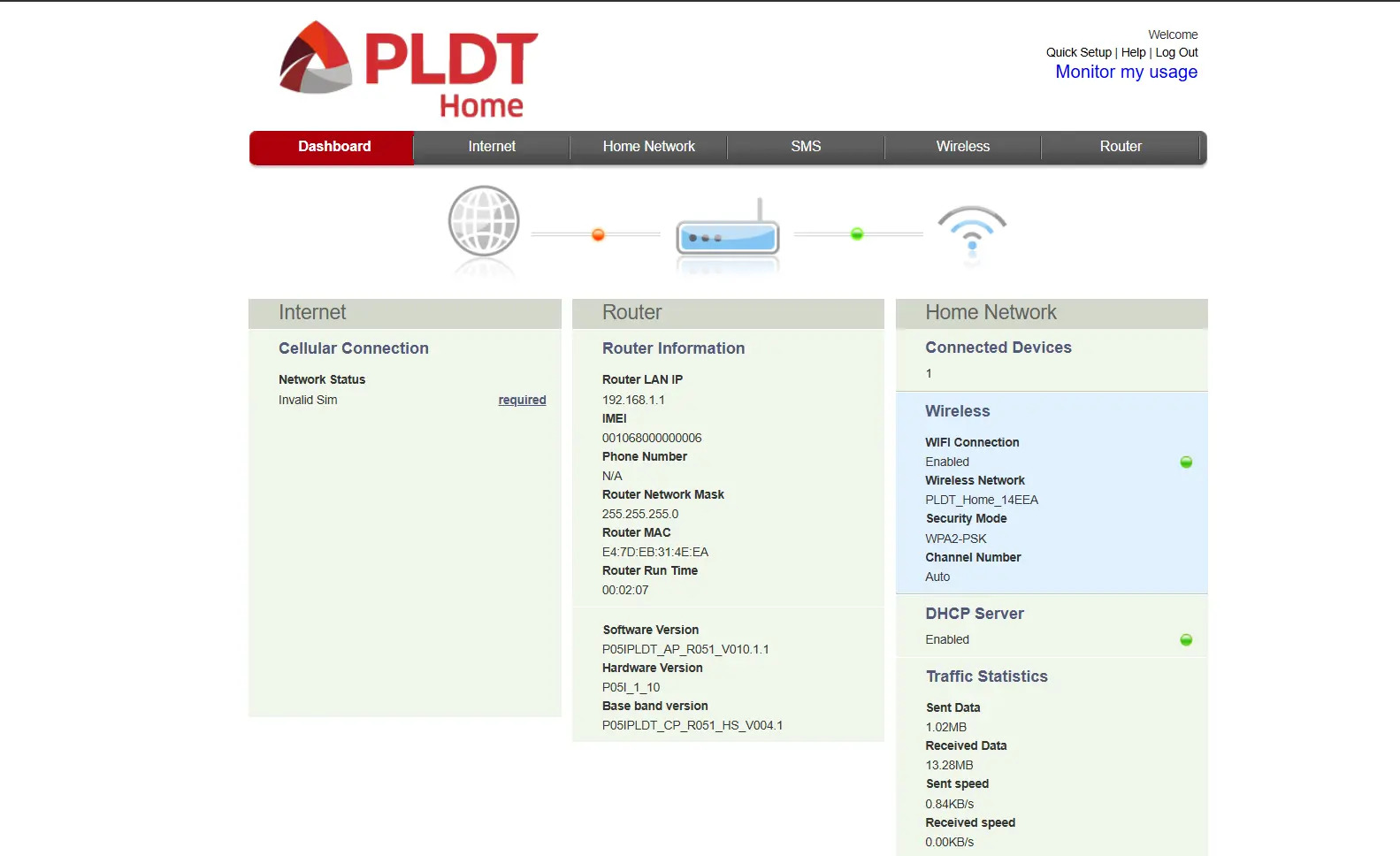Click the green wireless link status dot

pyautogui.click(x=856, y=233)
